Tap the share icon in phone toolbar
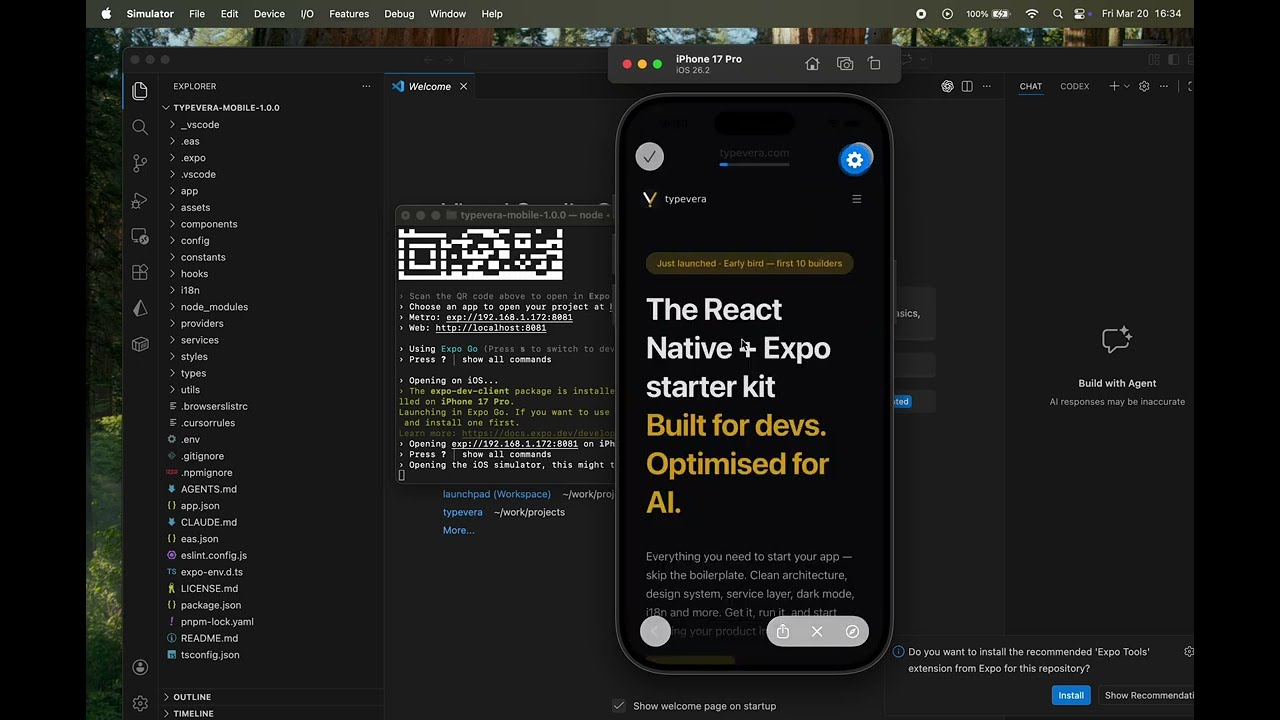 (783, 631)
